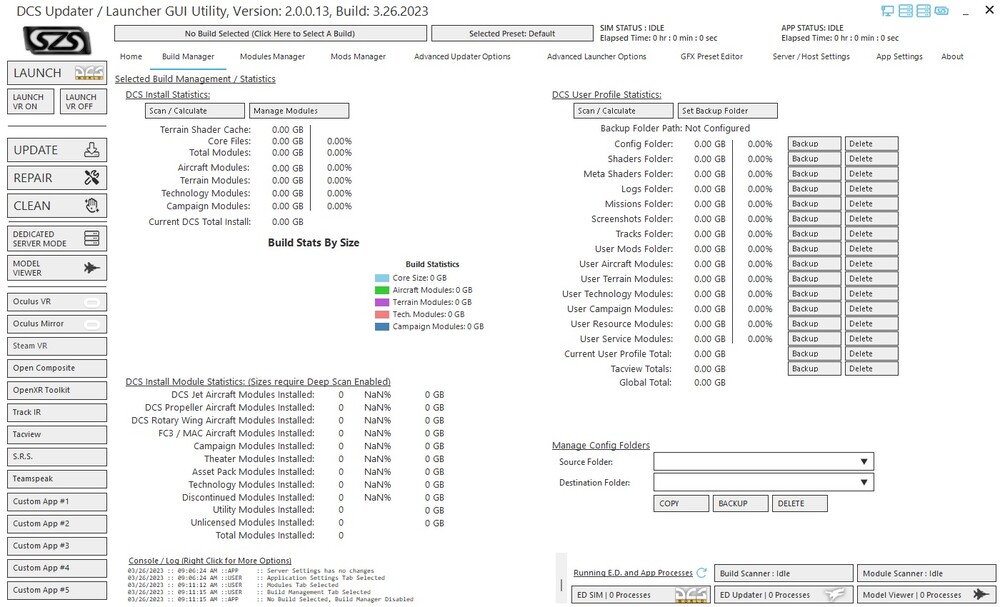
Task: Switch to the Mods Manager tab
Action: tap(357, 57)
